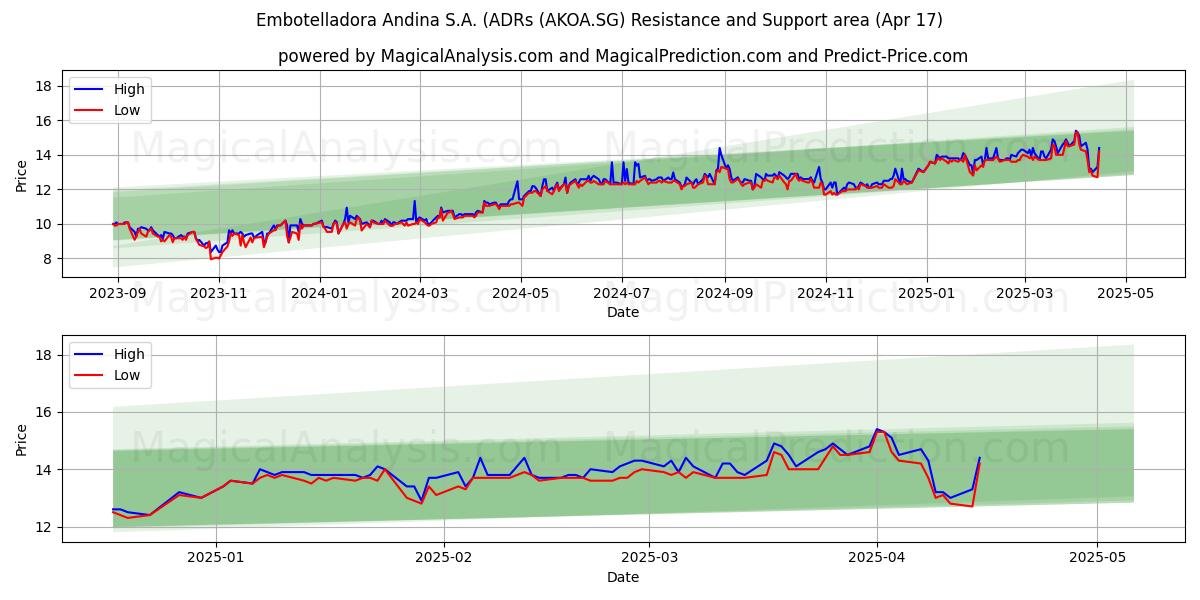Click the chart title mentioning Embotelladora Andina
Image resolution: width=1200 pixels, height=600 pixels.
[599, 20]
